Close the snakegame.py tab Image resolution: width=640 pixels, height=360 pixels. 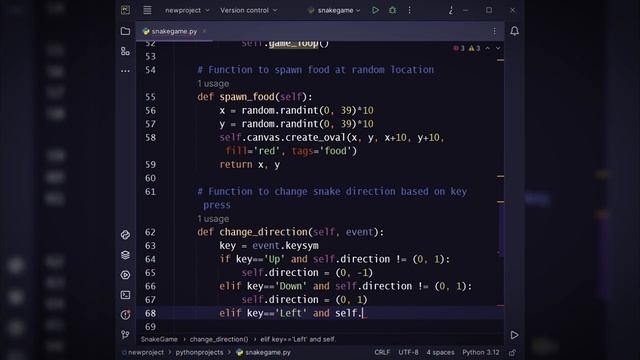[204, 31]
